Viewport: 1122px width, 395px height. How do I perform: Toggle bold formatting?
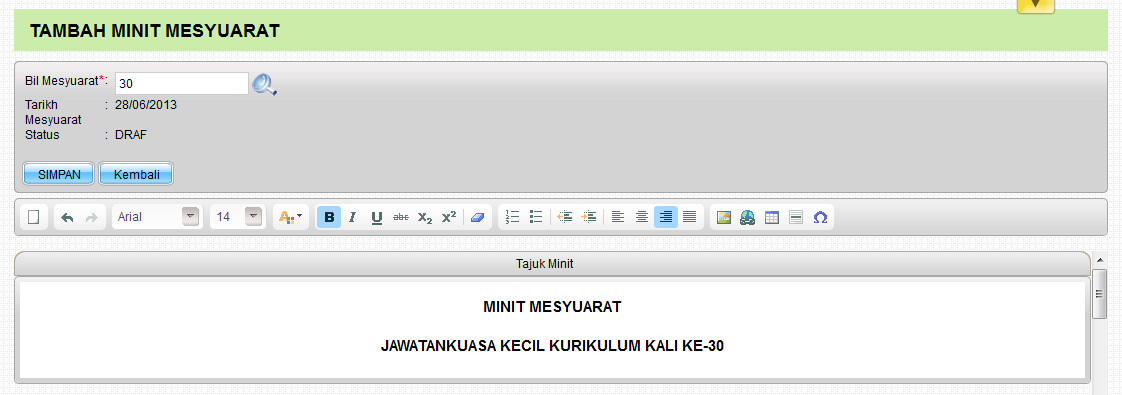329,217
